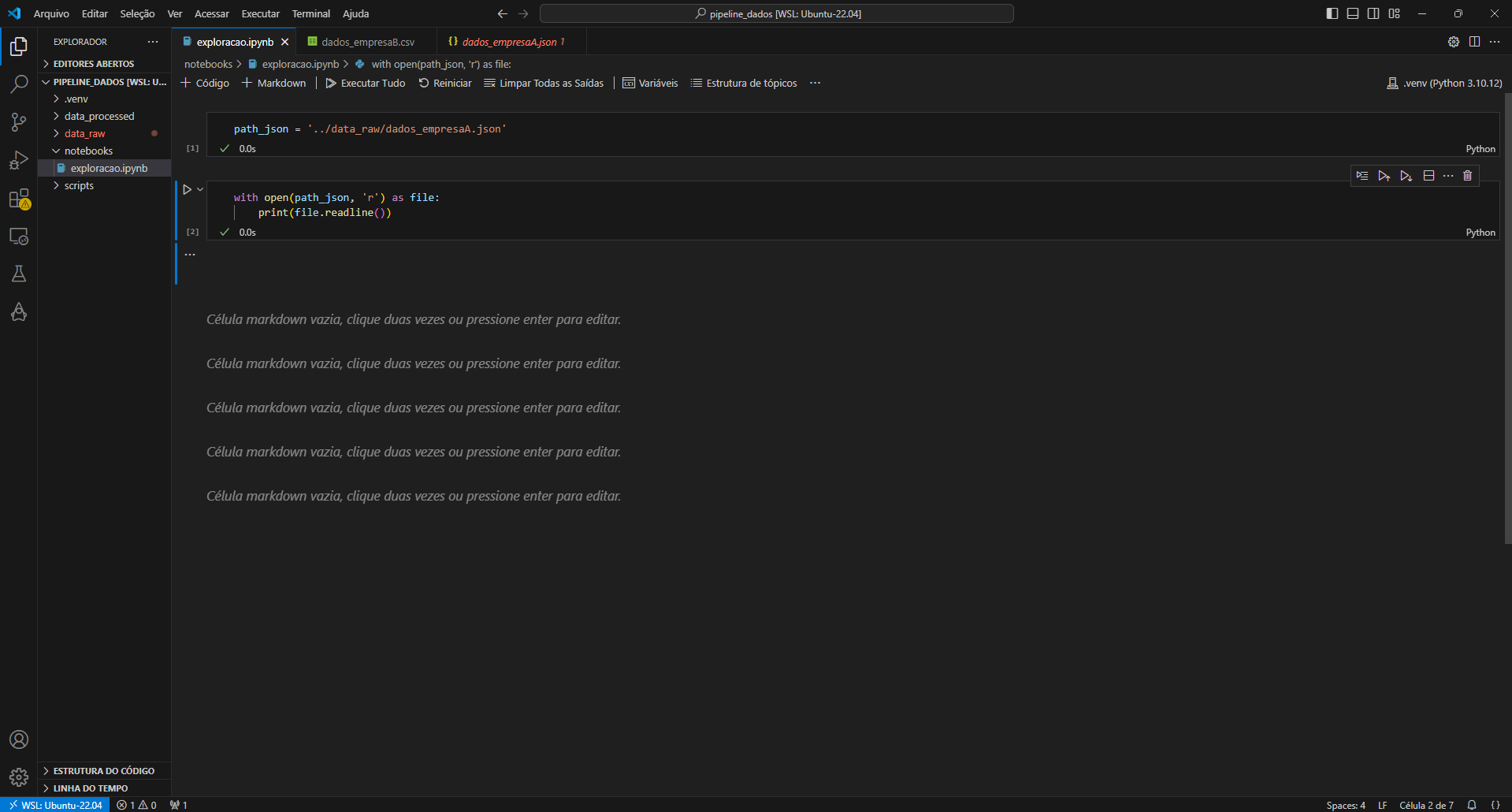
Task: Open the Extensions view
Action: [19, 198]
